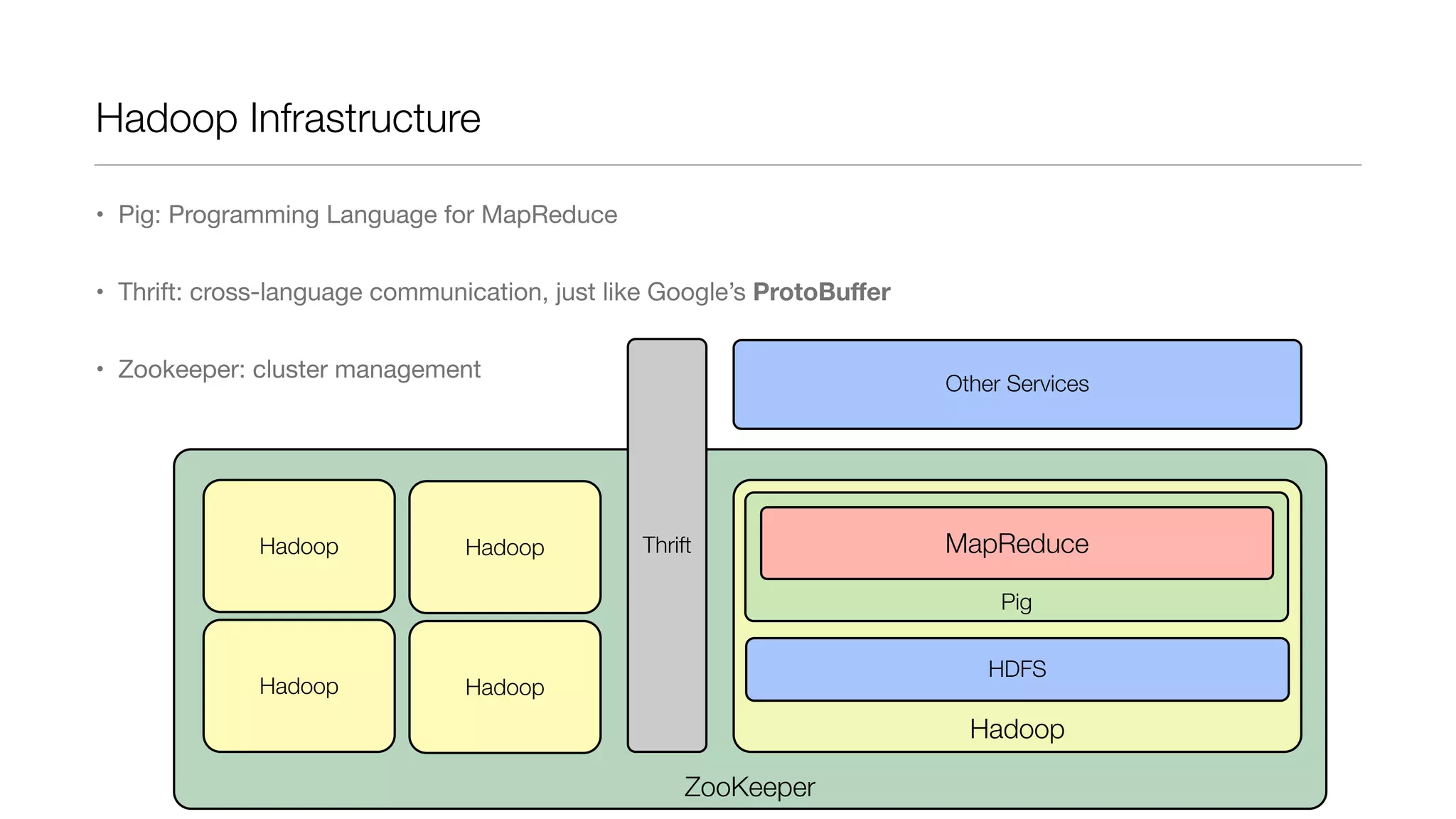Click the top-right yellow Hadoop node
The width and height of the screenshot is (1456, 819).
tap(505, 547)
